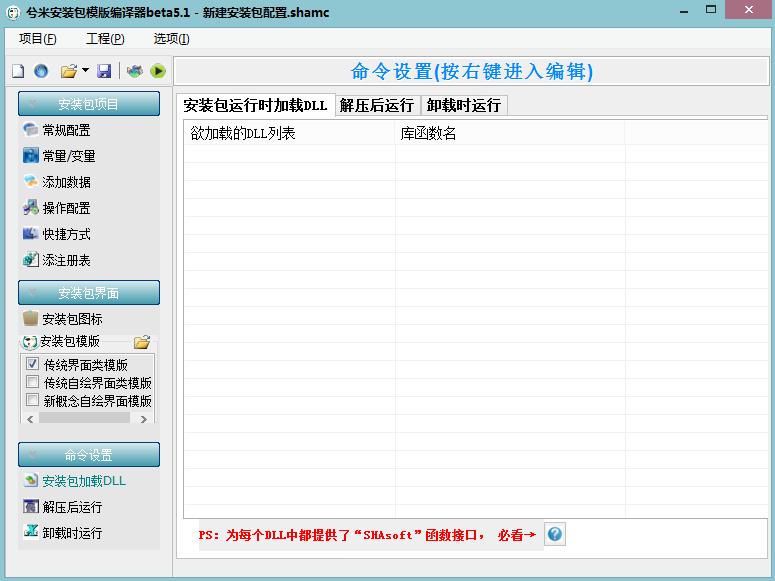Check the 传统自绘界面类模版 checkbox

(33, 382)
